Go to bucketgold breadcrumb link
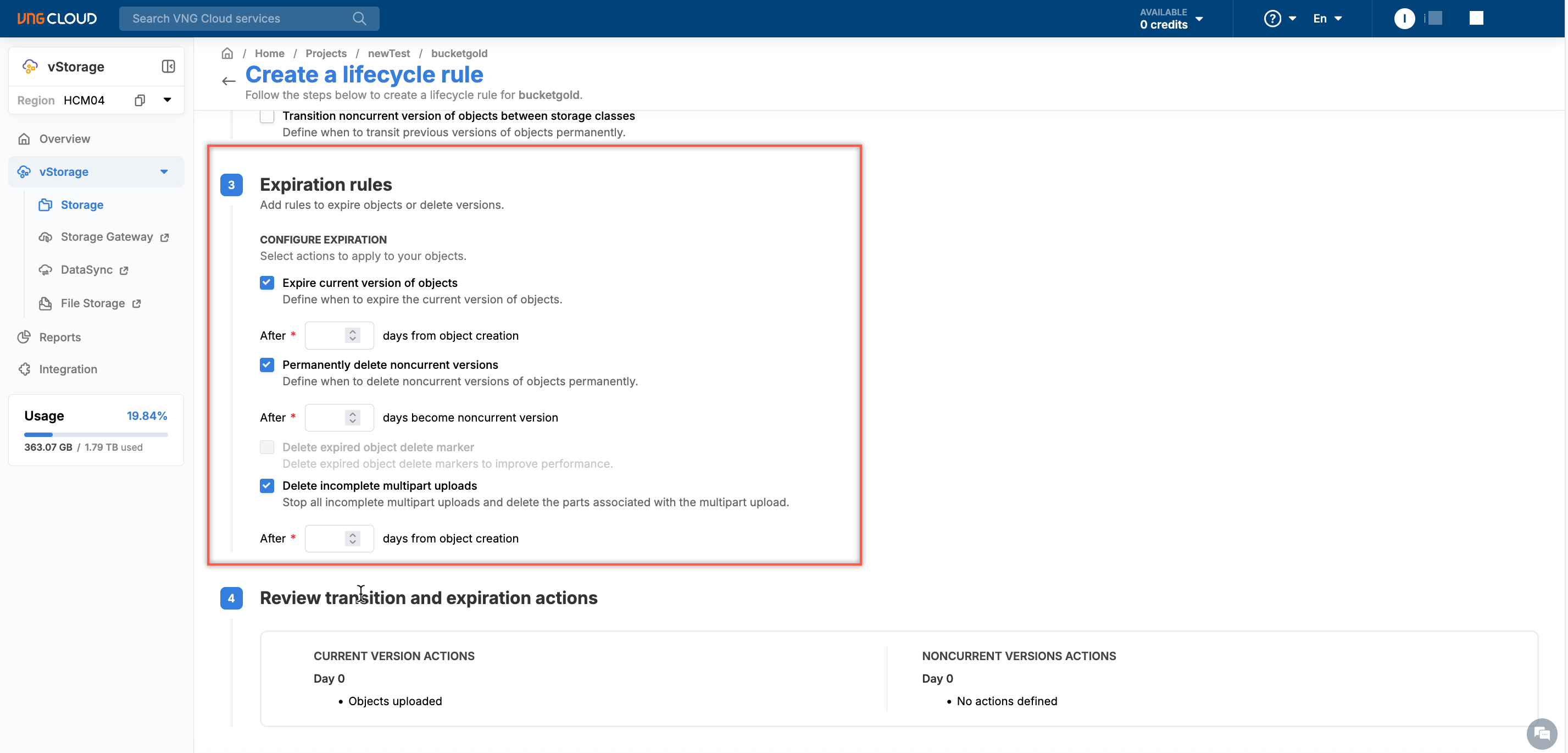 (458, 53)
